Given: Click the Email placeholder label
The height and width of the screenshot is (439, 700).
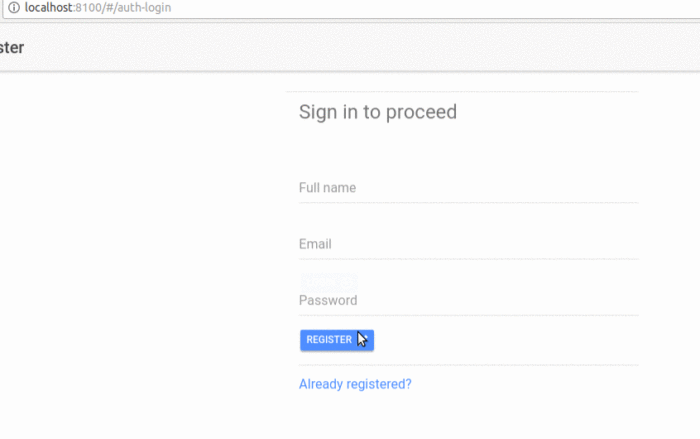Looking at the screenshot, I should 315,244.
